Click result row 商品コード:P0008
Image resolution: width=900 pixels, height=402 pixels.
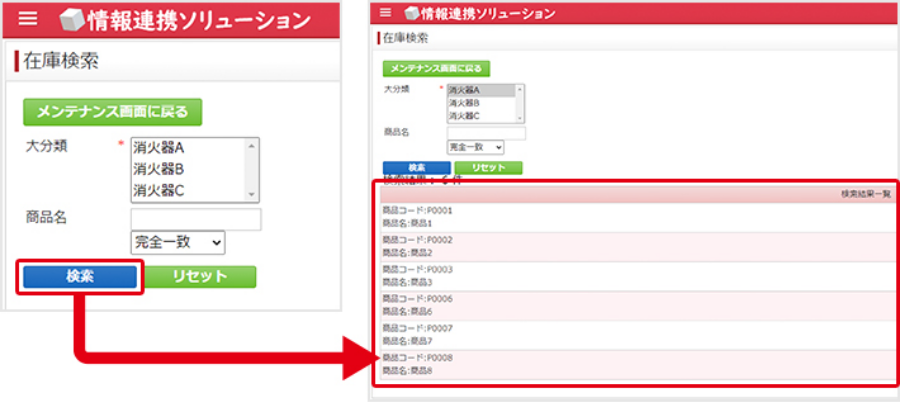(x=636, y=364)
